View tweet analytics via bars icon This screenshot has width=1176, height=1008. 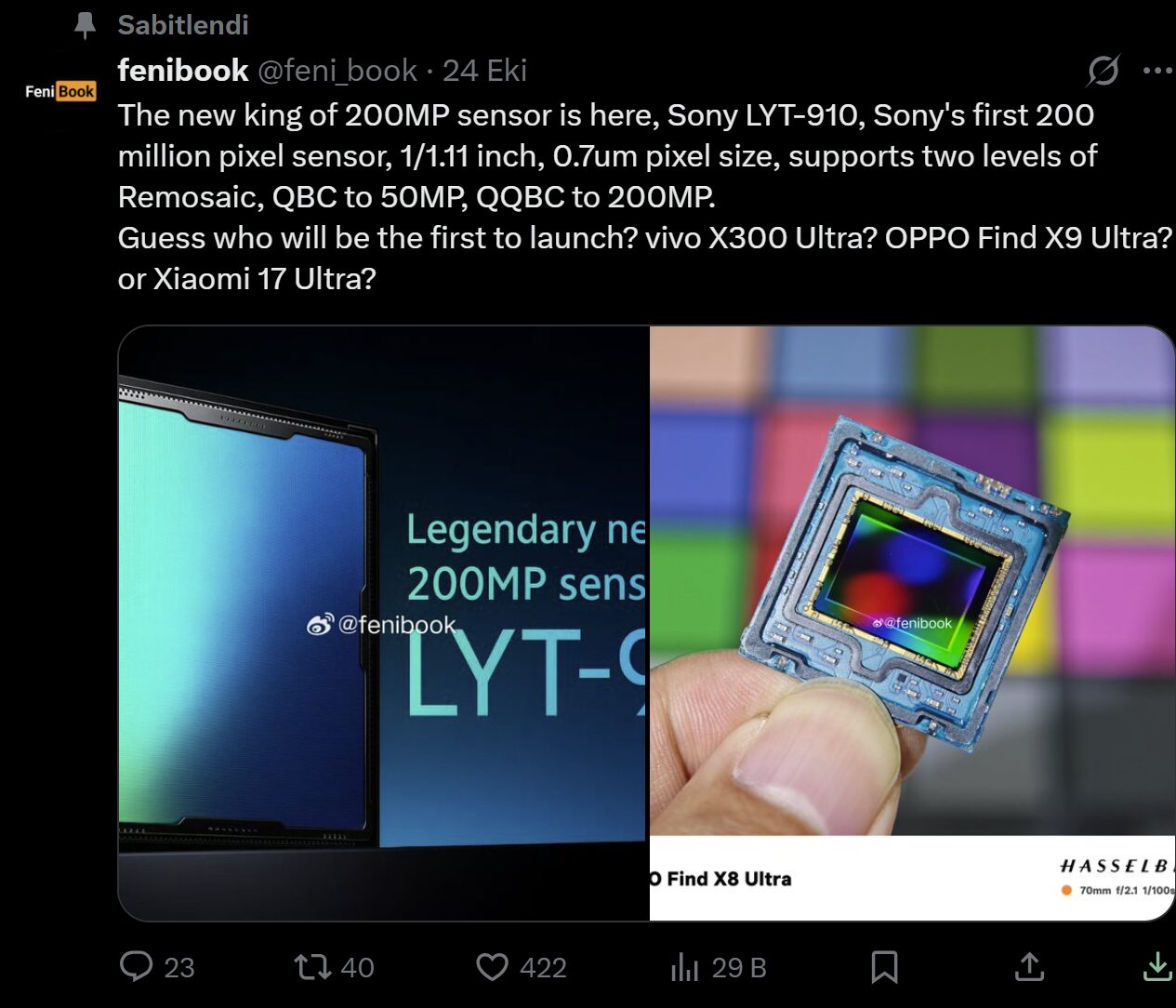click(x=685, y=967)
